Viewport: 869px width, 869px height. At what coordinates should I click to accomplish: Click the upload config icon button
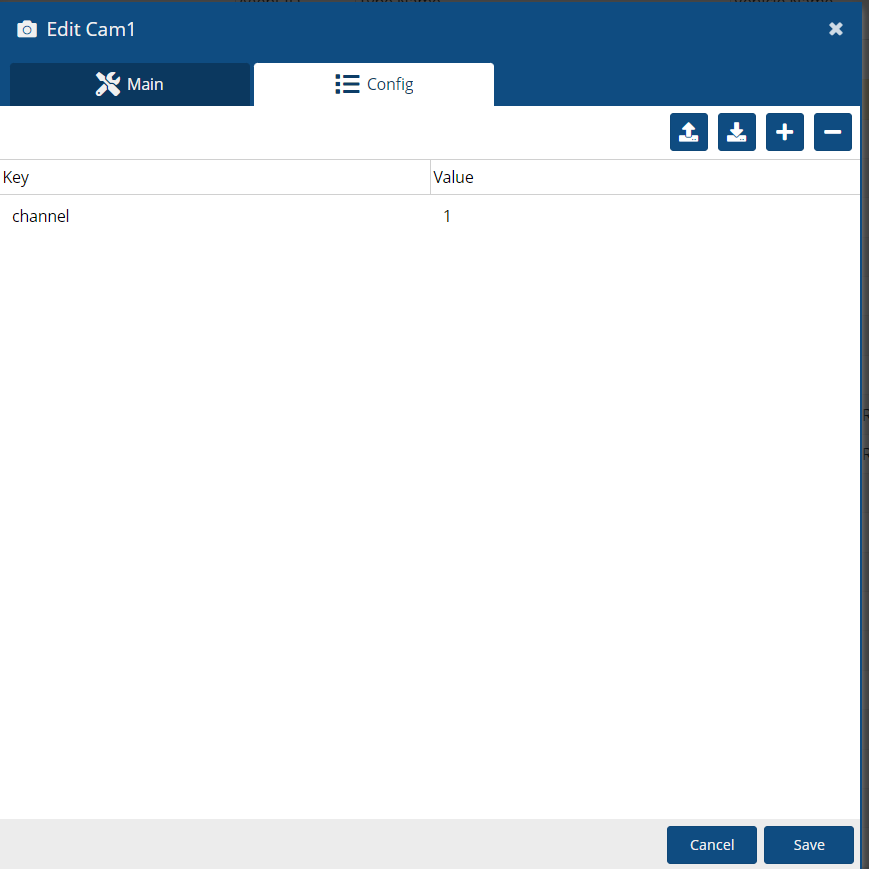pos(688,132)
